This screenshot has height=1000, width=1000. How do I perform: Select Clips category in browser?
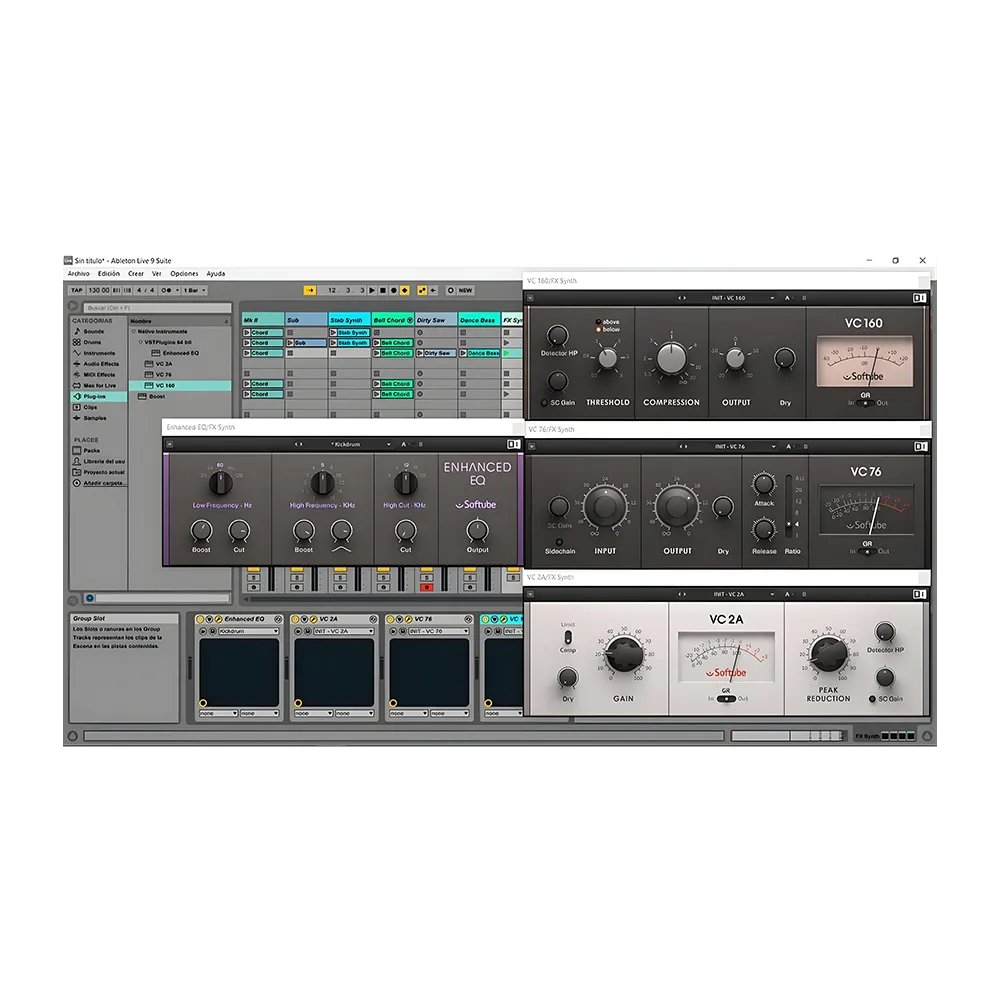(90, 408)
